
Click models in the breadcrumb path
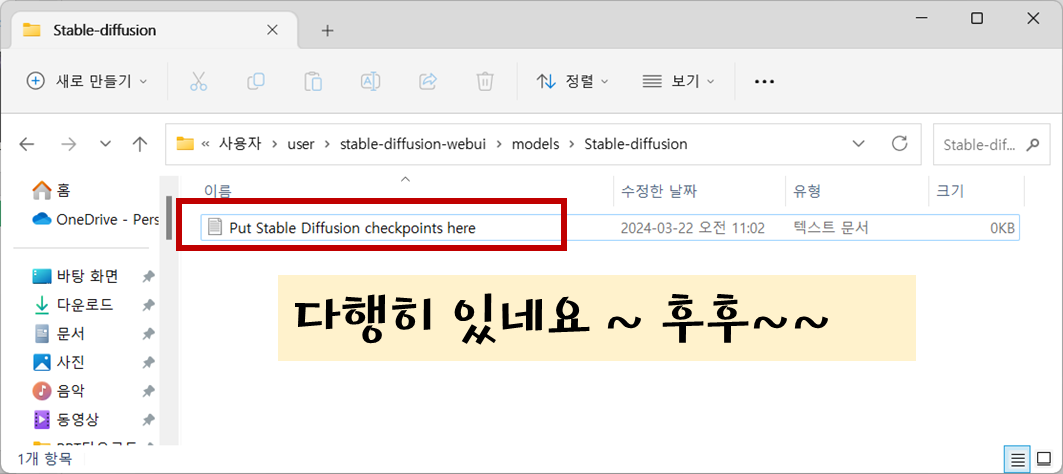(x=536, y=144)
